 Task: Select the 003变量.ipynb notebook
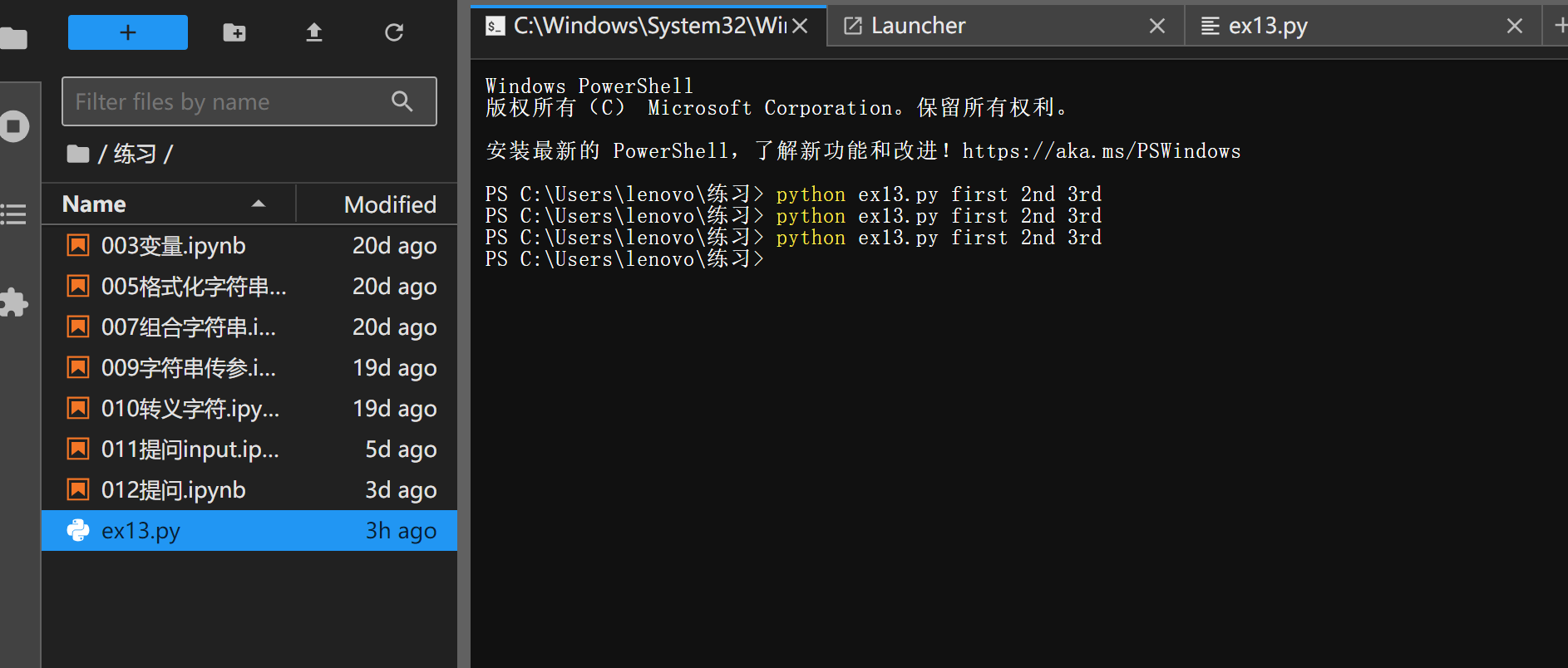tap(173, 246)
